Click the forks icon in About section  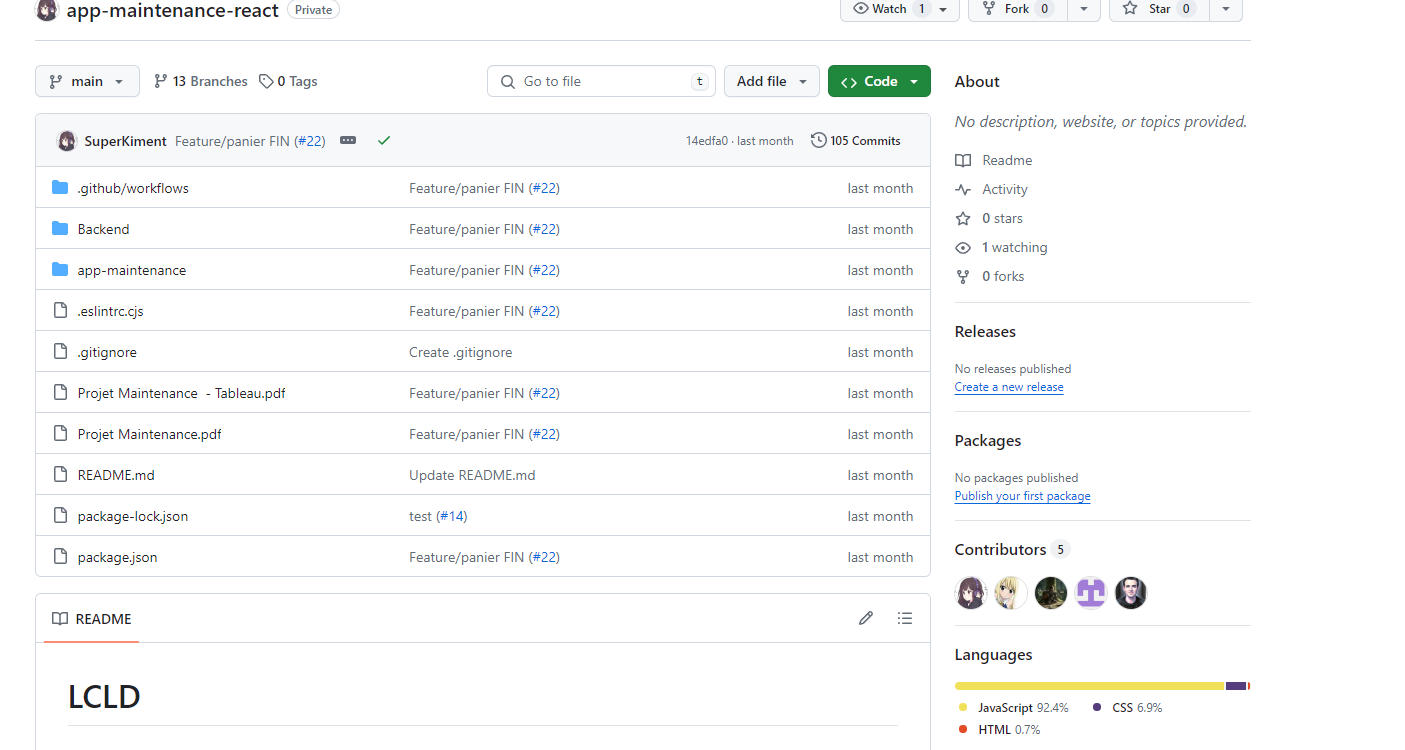[963, 276]
